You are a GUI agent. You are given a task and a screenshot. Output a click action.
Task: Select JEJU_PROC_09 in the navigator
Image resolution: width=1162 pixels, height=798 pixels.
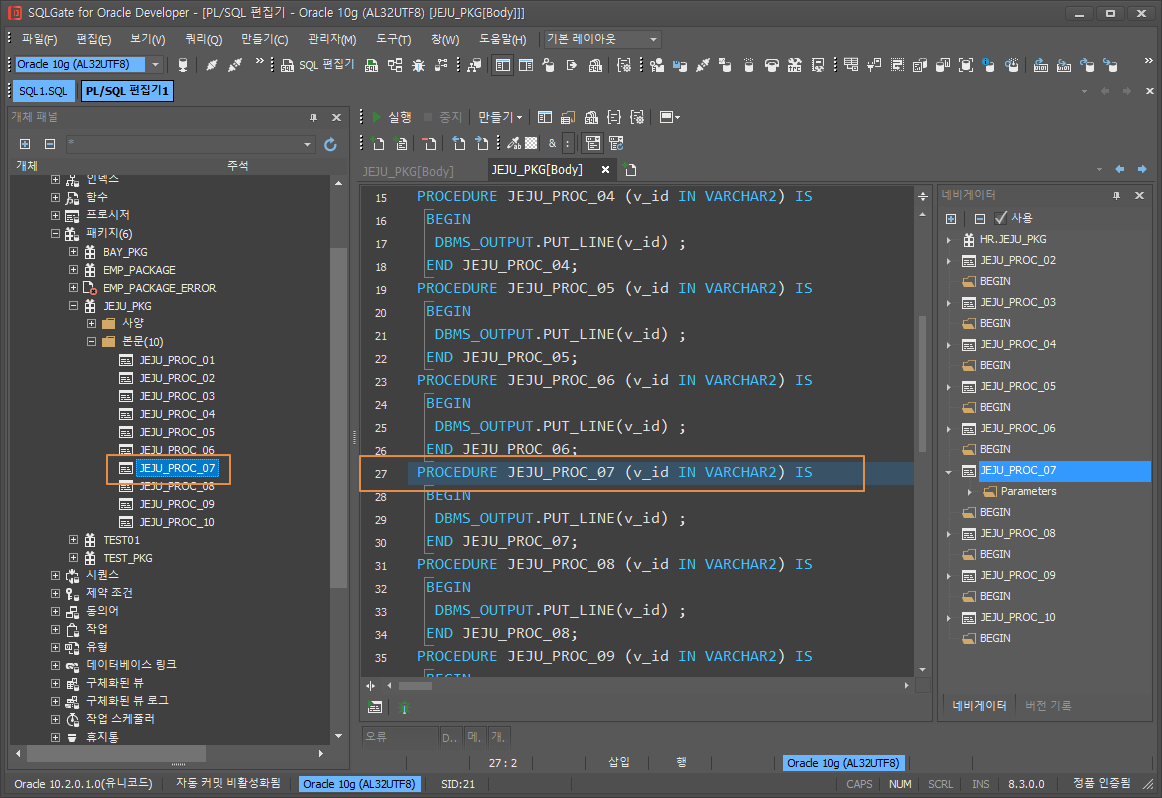click(1017, 575)
